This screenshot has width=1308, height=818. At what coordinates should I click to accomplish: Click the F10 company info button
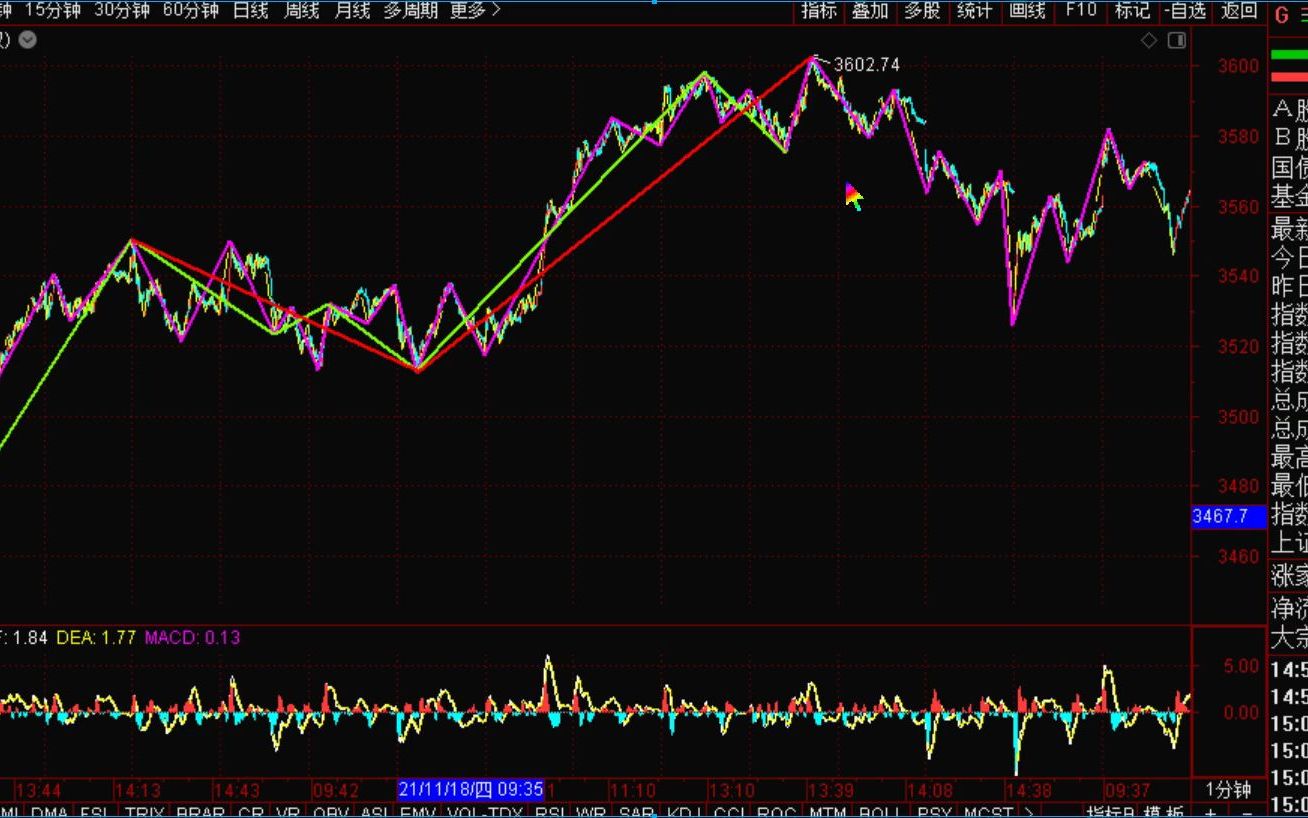point(1081,10)
